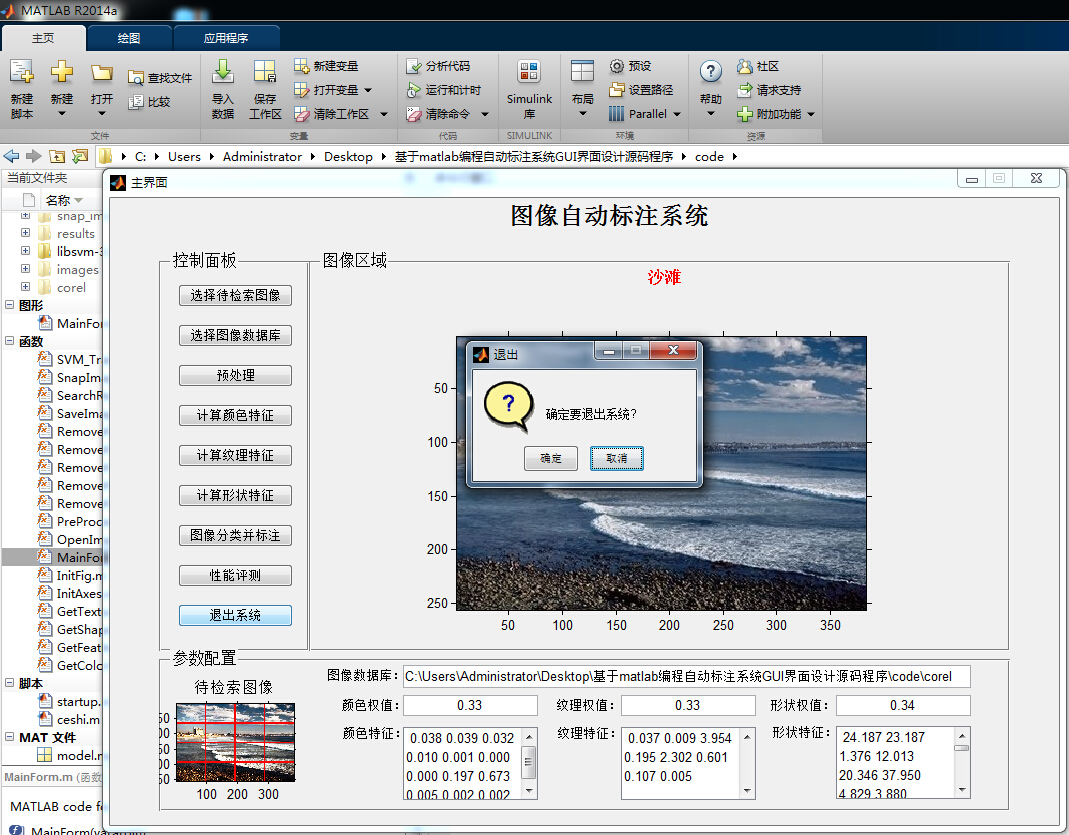The width and height of the screenshot is (1069, 835).
Task: Click the 待检索图像 thumbnail
Action: (x=235, y=742)
